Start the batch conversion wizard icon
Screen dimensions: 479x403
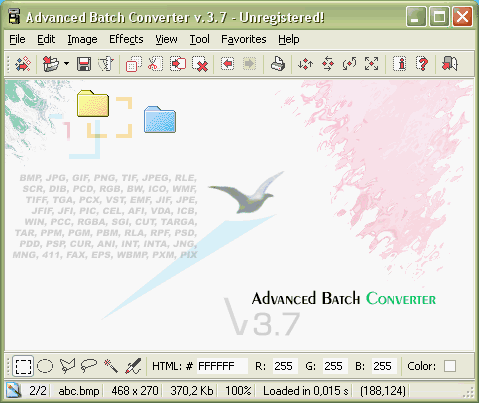[23, 64]
